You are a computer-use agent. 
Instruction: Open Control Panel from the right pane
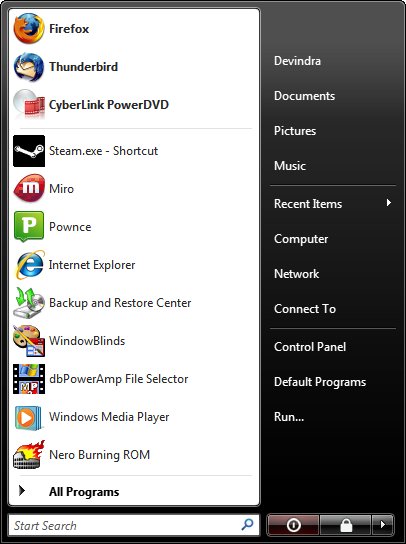click(310, 347)
